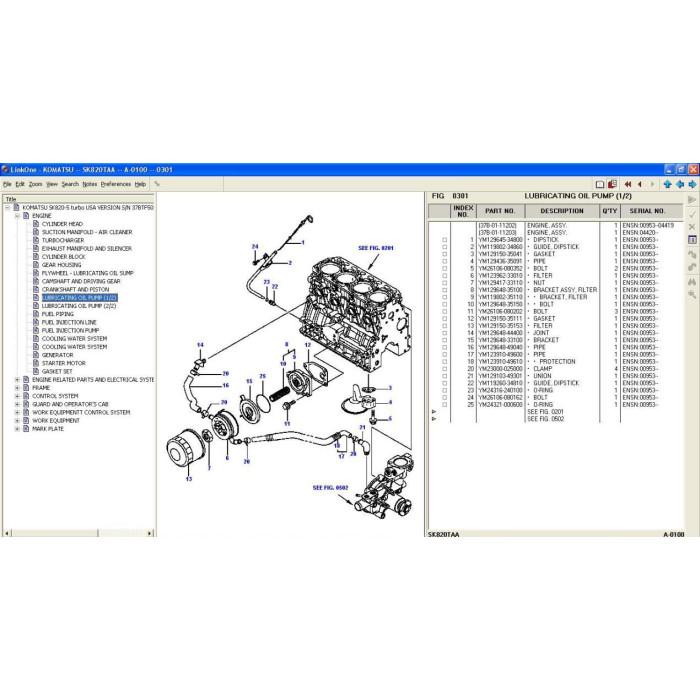The height and width of the screenshot is (700, 700).
Task: Tick the checkbox for the GUIDE, DIPSTICK index 2 row
Action: point(444,247)
